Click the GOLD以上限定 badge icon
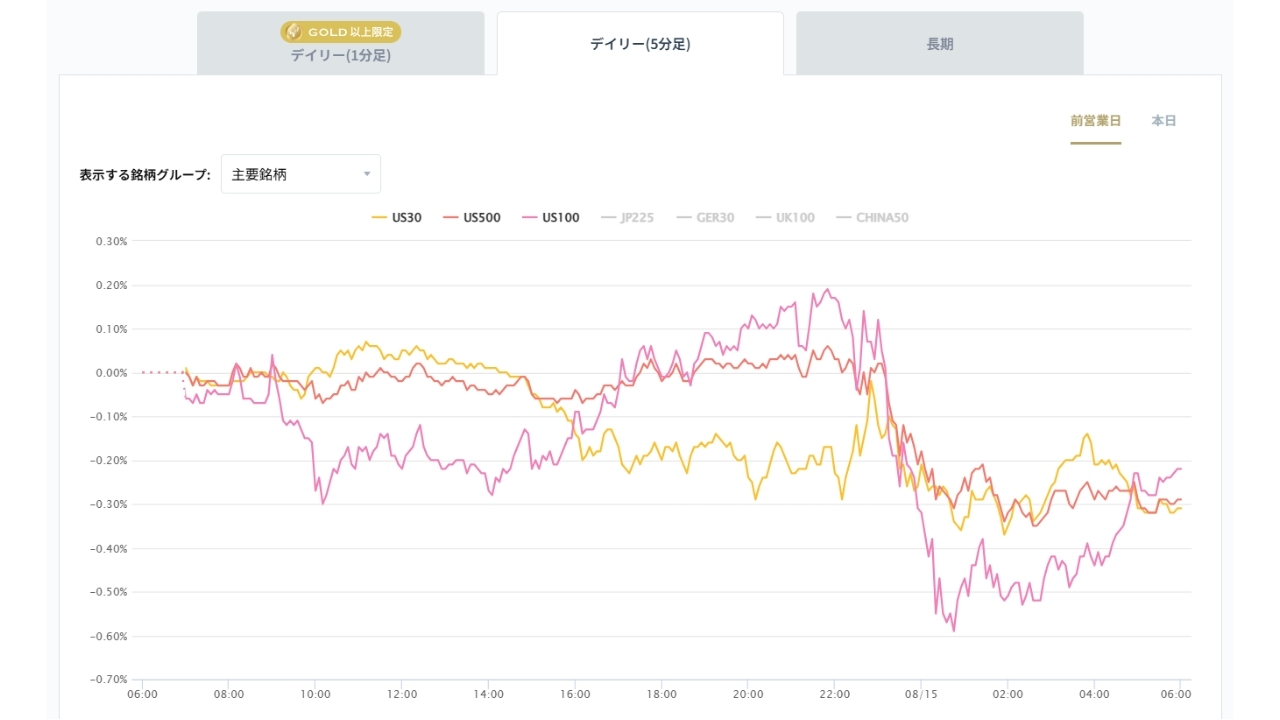 click(294, 32)
